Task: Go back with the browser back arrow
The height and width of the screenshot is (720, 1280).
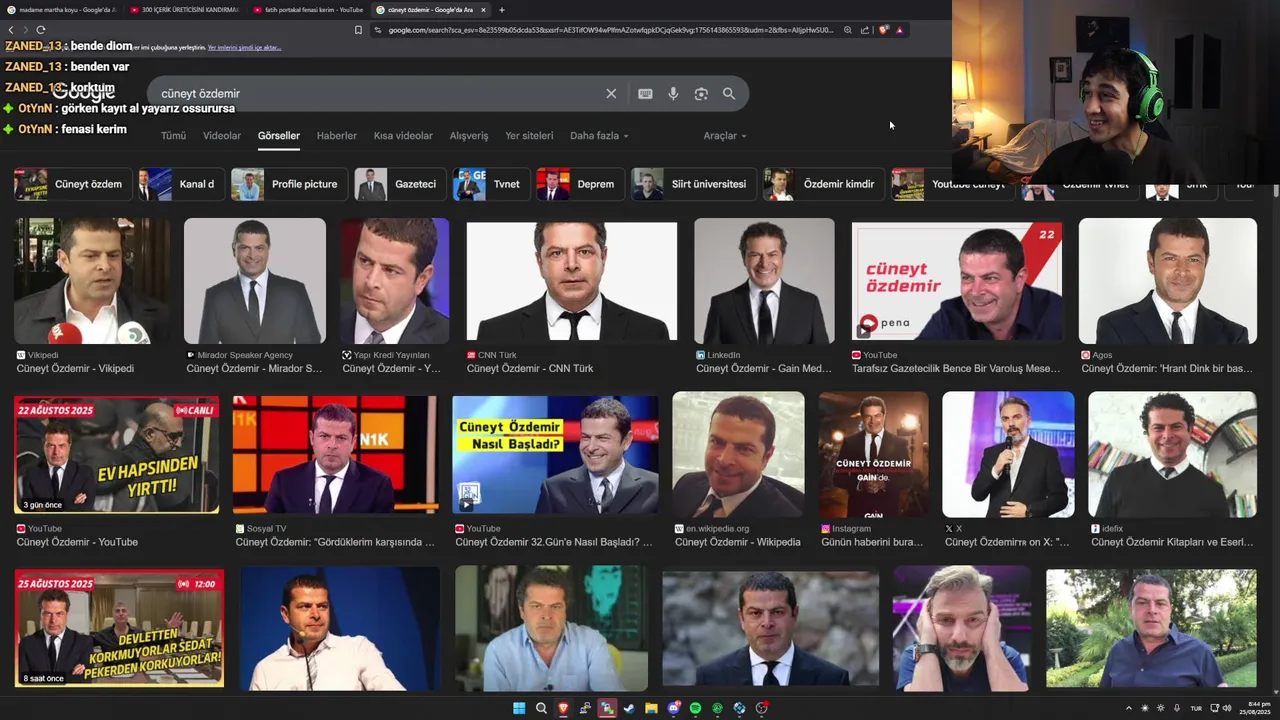Action: click(x=11, y=30)
